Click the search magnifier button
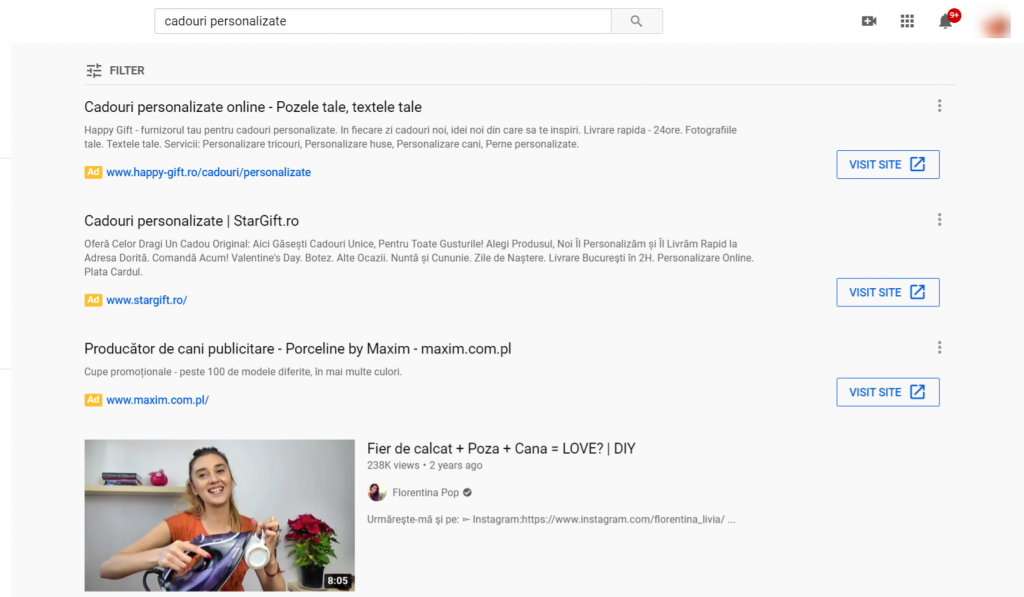Viewport: 1024px width, 597px height. pos(636,21)
